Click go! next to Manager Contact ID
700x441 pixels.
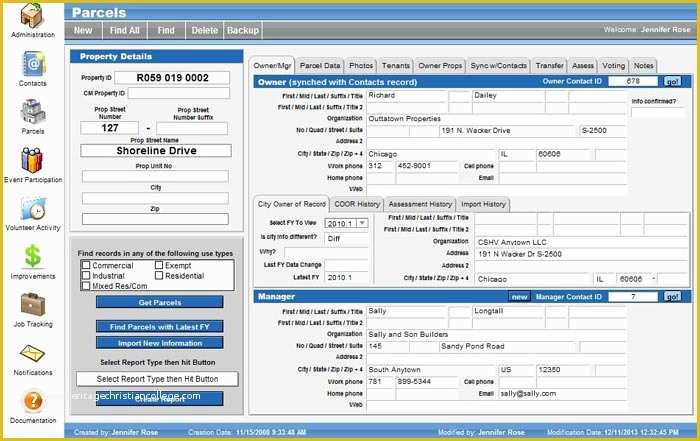click(x=672, y=296)
